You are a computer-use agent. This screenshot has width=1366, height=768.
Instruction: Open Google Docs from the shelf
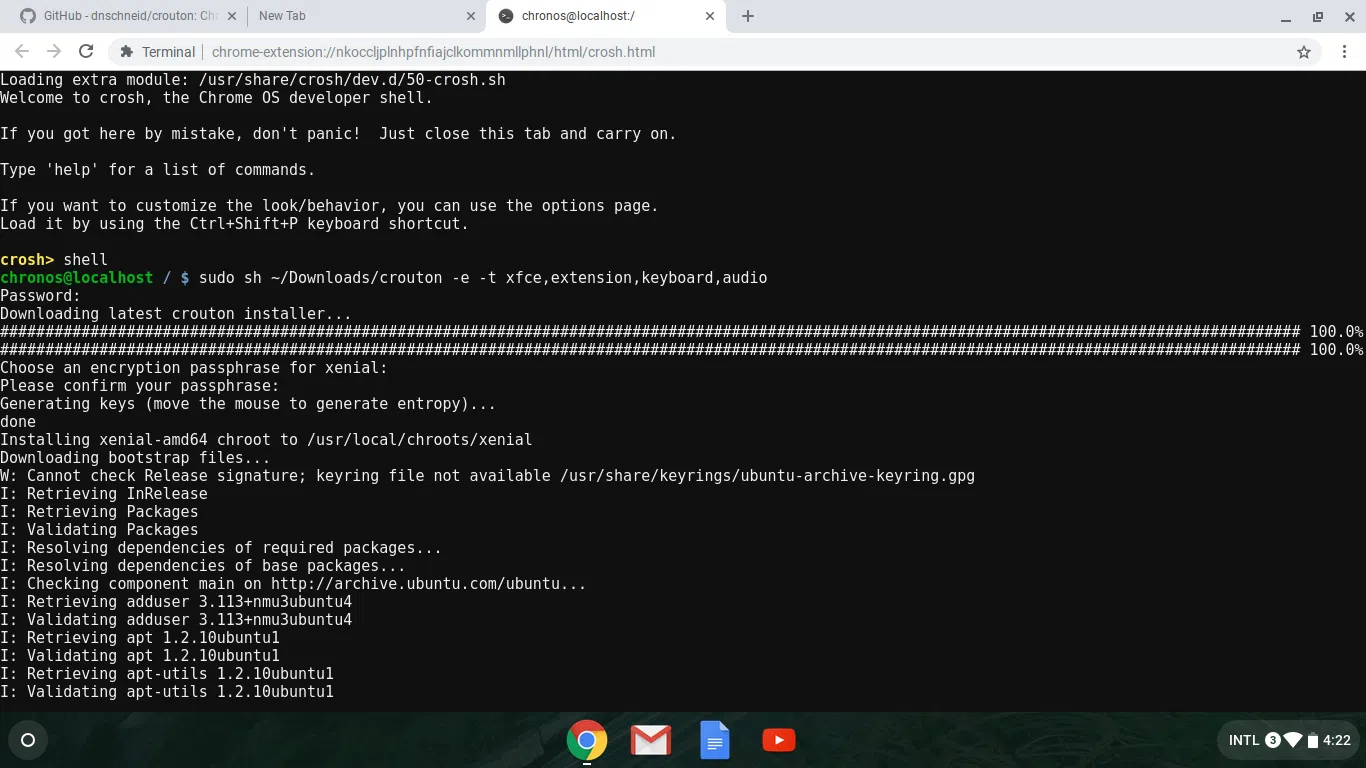pyautogui.click(x=714, y=740)
